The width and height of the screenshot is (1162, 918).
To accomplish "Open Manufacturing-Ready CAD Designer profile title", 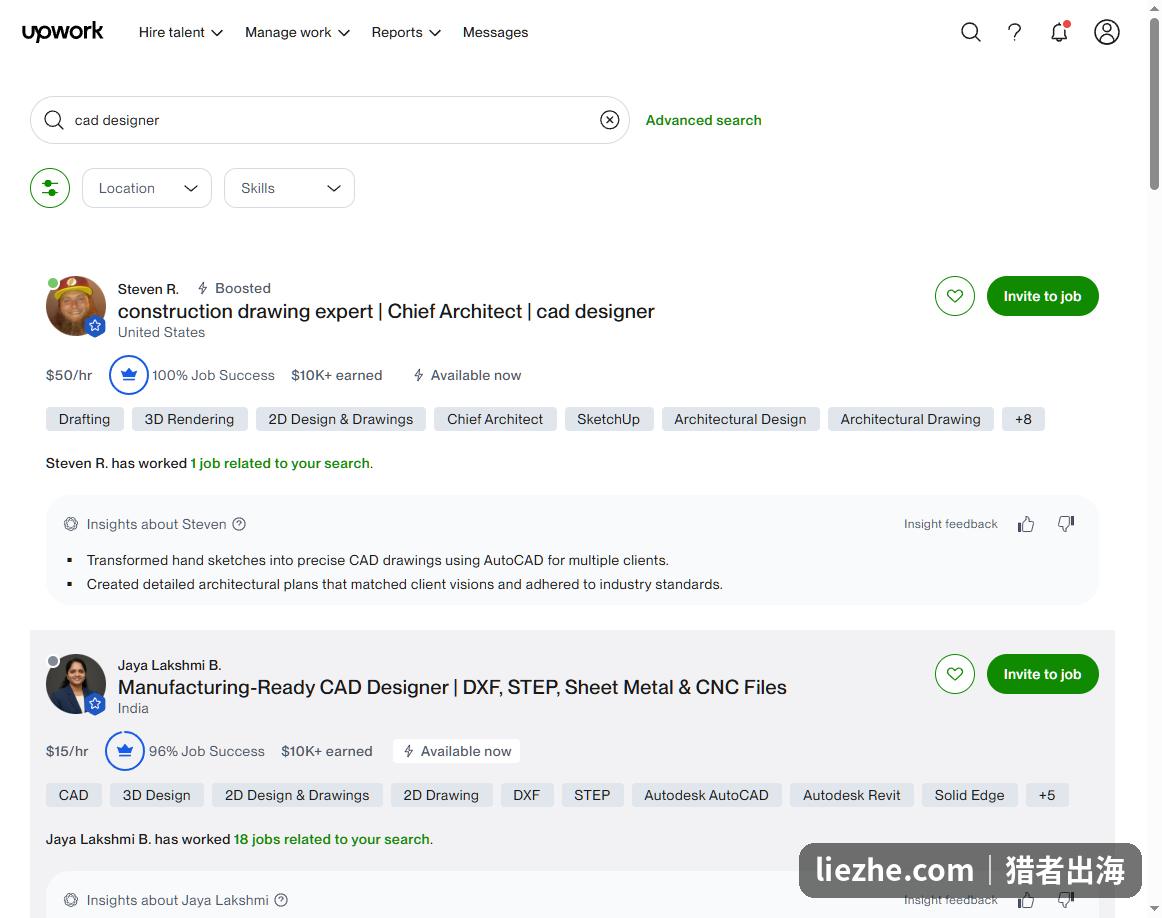I will click(x=452, y=688).
